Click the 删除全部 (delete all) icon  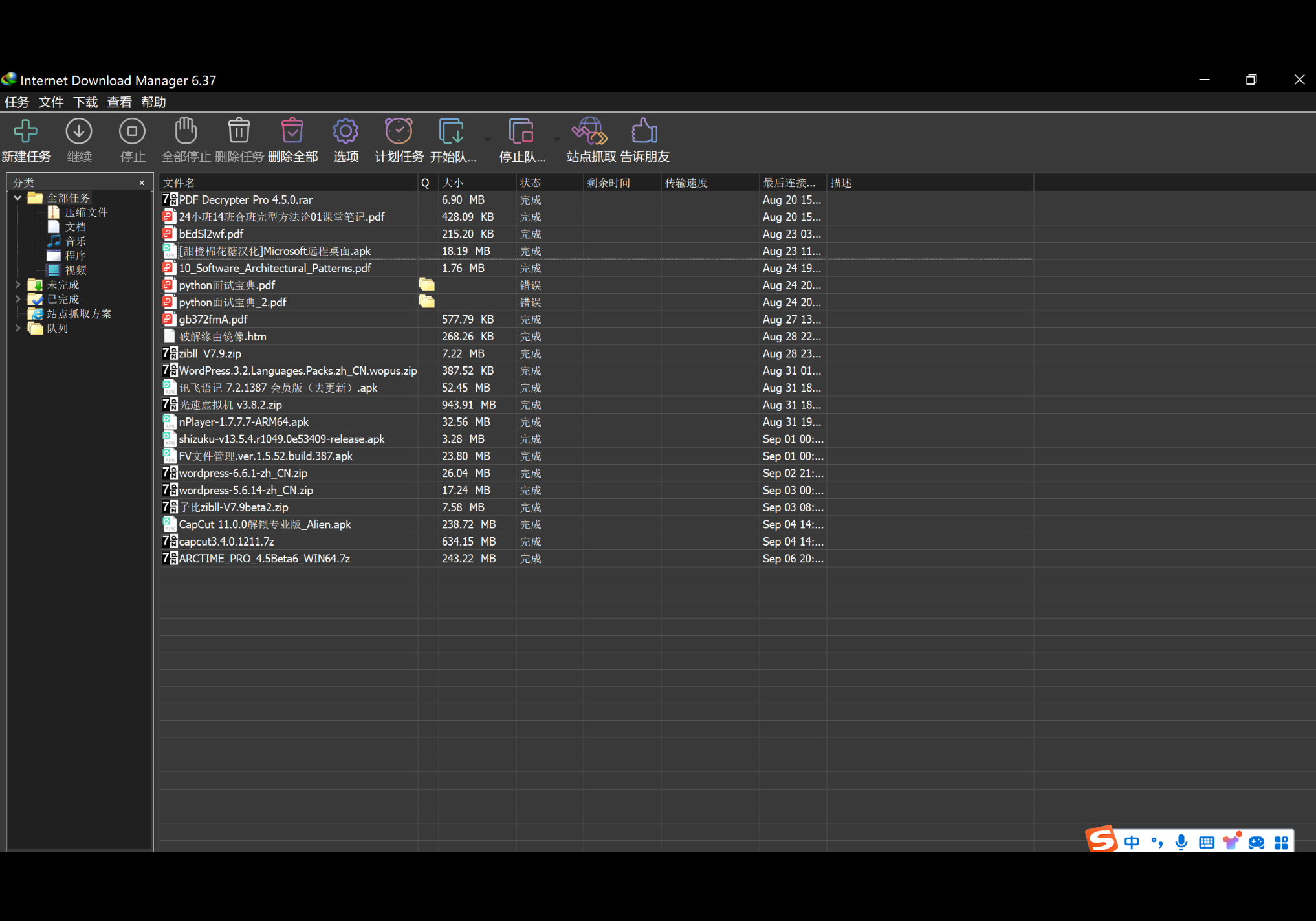292,131
